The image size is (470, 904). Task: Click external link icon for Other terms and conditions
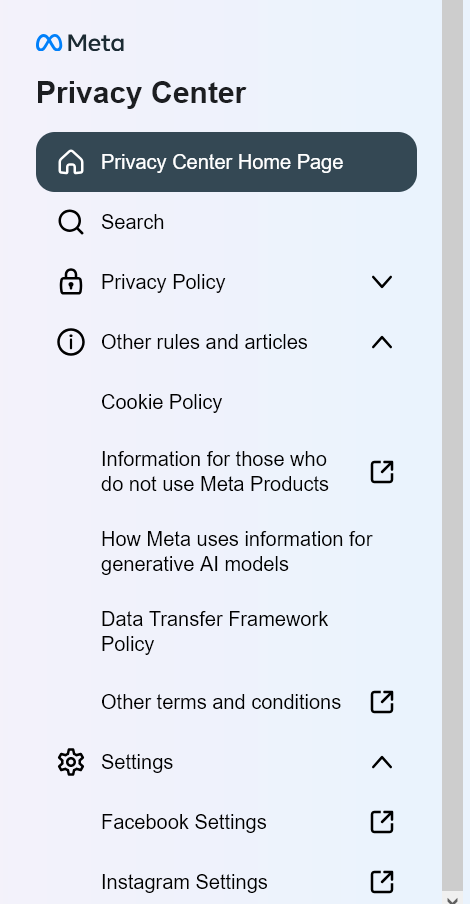click(x=382, y=702)
